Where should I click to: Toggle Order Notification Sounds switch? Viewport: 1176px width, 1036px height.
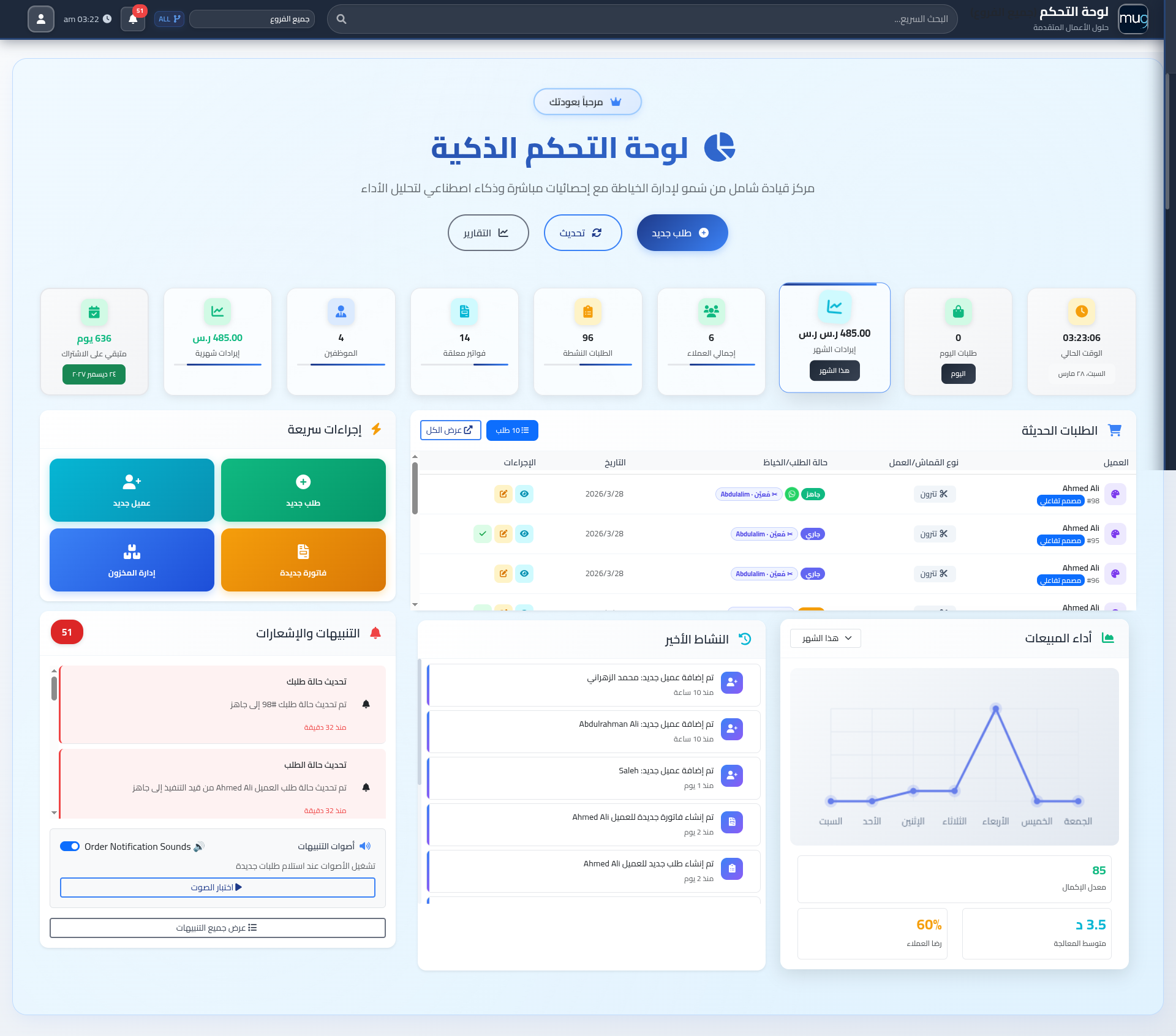click(x=70, y=846)
